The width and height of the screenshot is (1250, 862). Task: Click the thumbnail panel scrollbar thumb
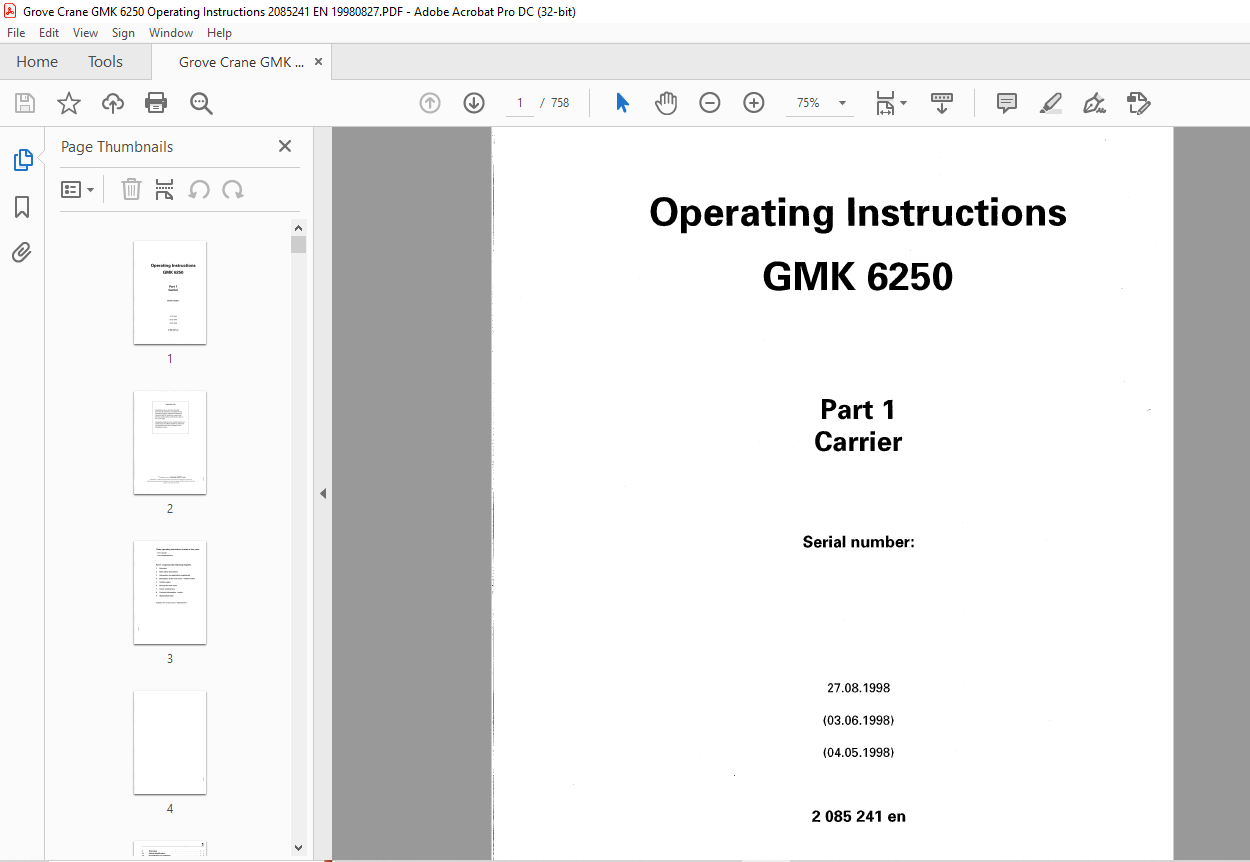coord(299,245)
